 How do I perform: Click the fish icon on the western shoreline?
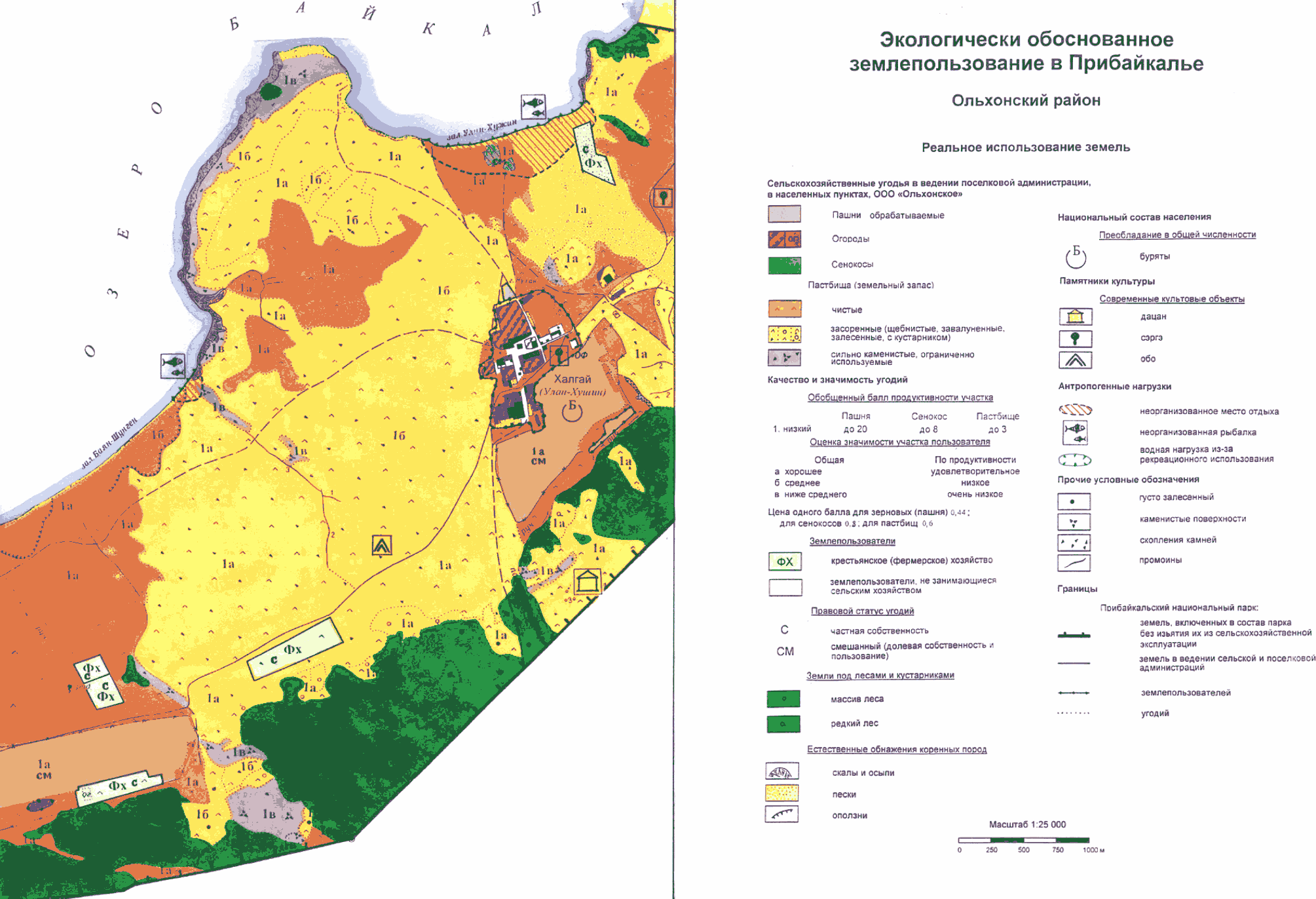pos(173,366)
